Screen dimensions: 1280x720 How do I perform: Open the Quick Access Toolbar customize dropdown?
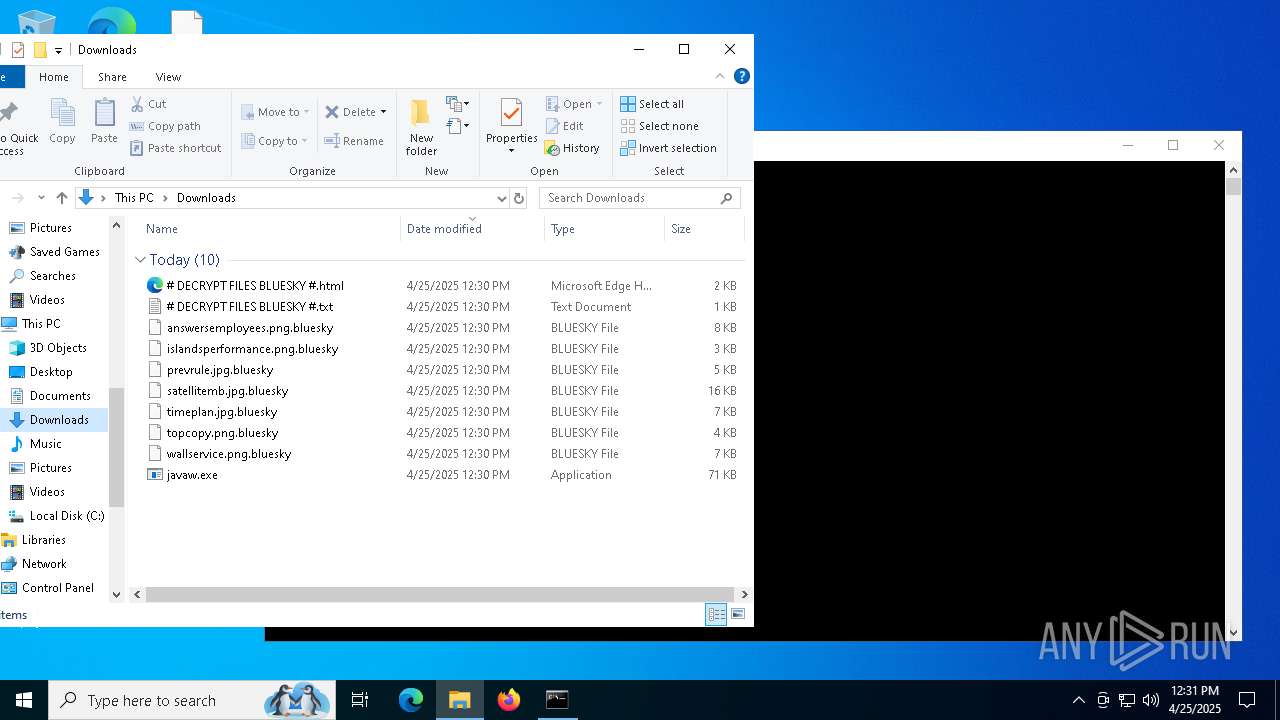[58, 50]
